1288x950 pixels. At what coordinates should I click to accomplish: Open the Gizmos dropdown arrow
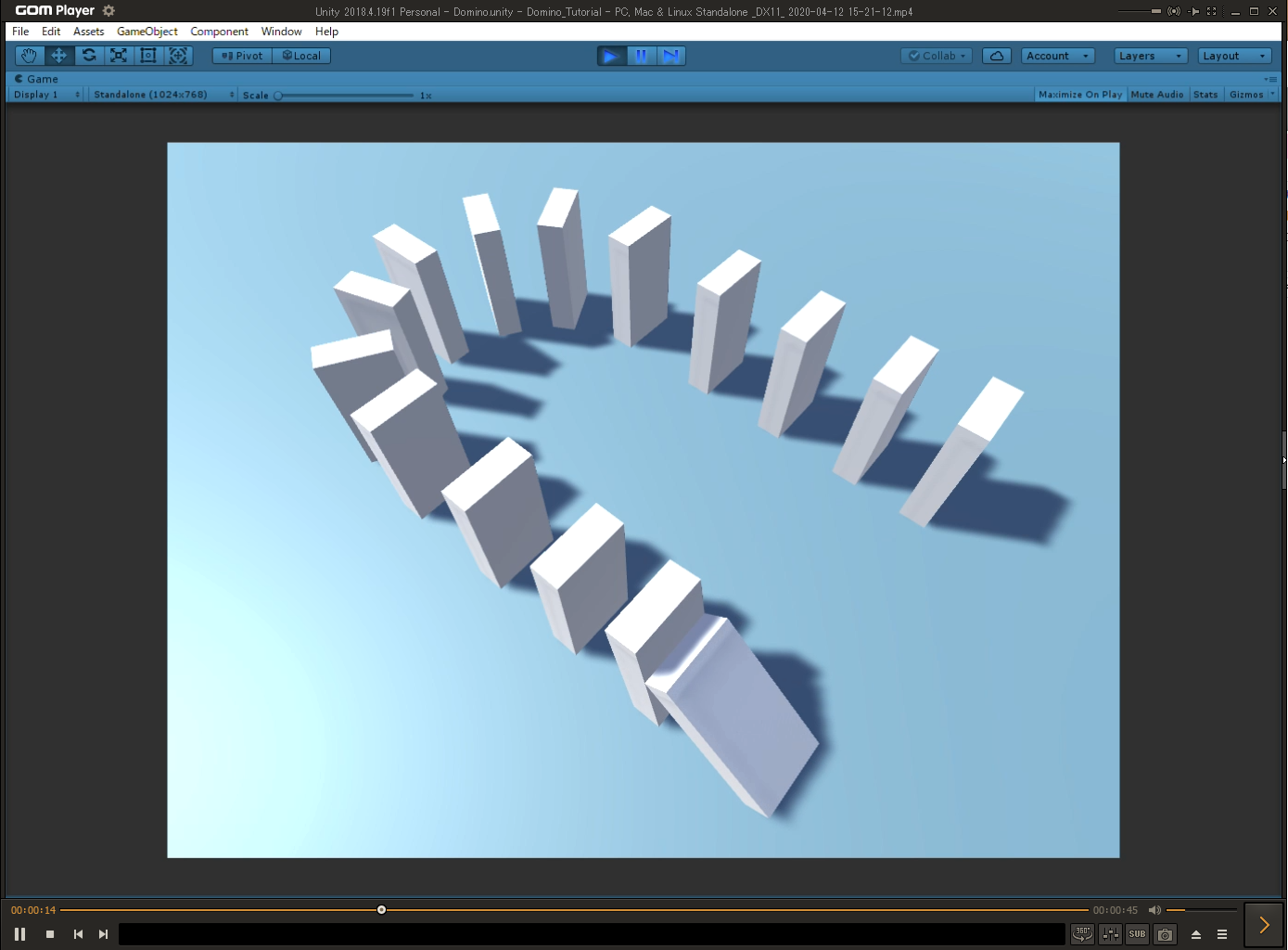pyautogui.click(x=1272, y=95)
